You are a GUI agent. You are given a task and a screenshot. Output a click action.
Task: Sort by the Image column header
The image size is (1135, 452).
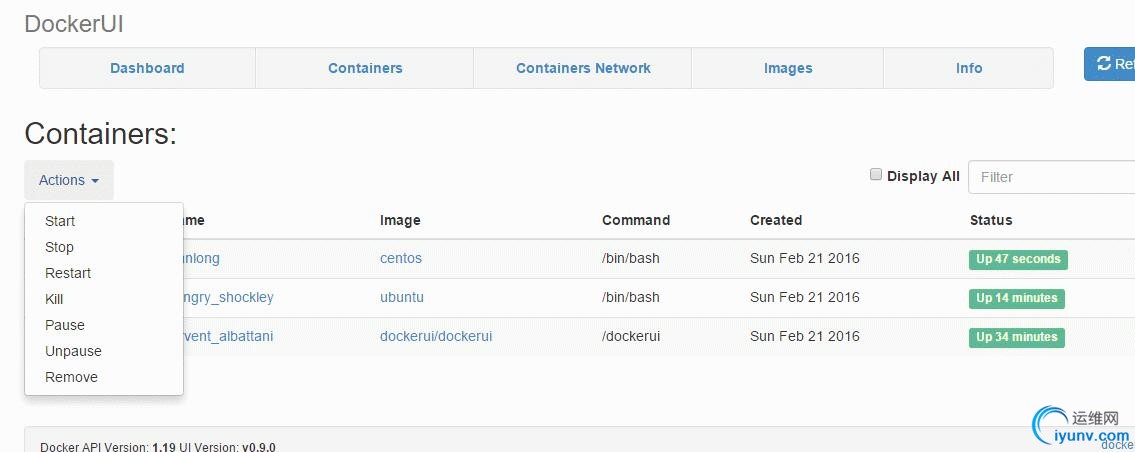(400, 220)
